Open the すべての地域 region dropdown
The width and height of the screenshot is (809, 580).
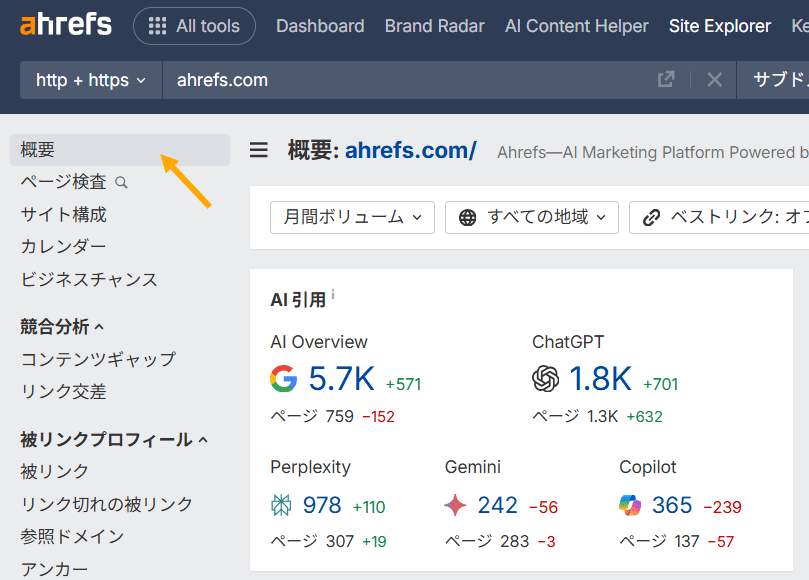point(531,217)
